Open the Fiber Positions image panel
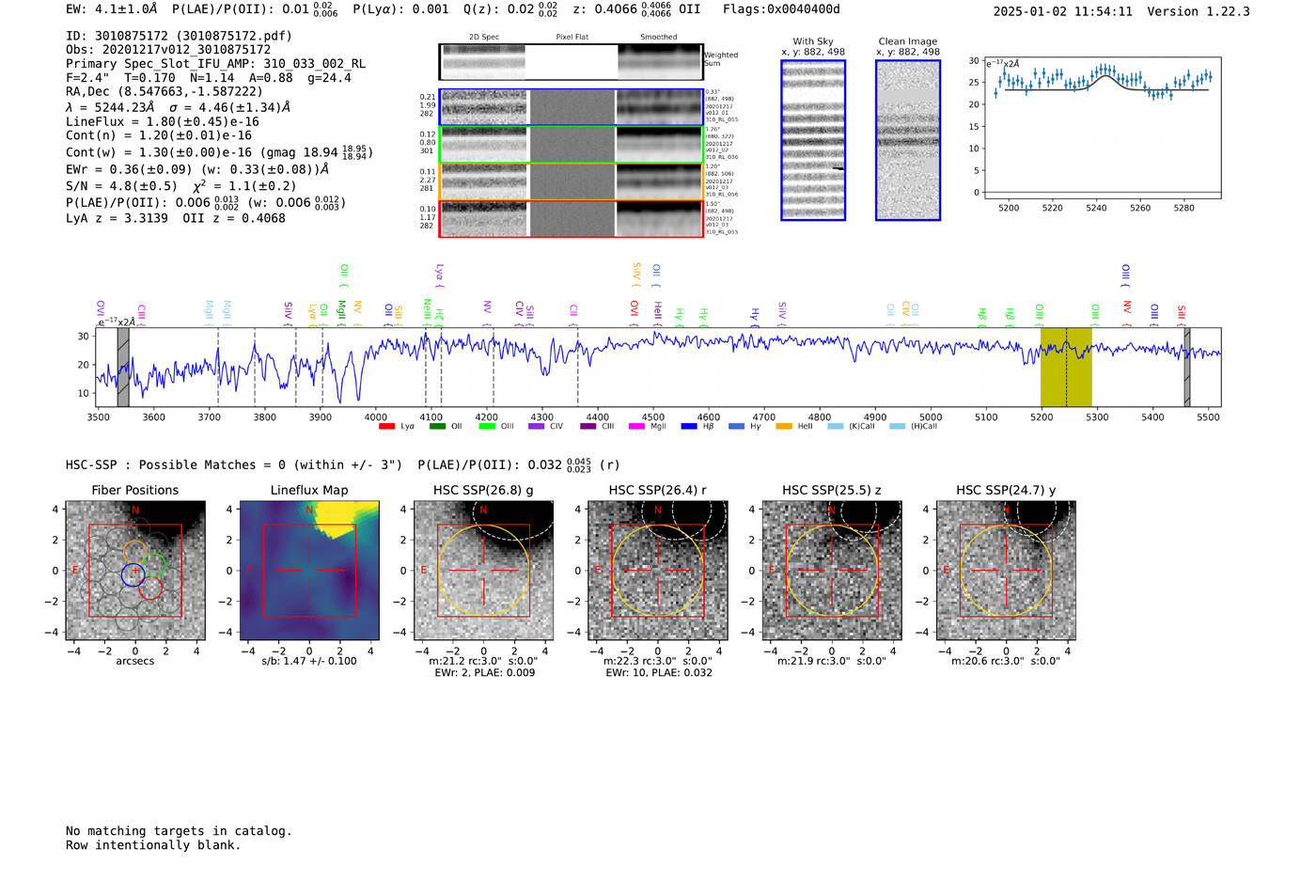 (x=135, y=571)
